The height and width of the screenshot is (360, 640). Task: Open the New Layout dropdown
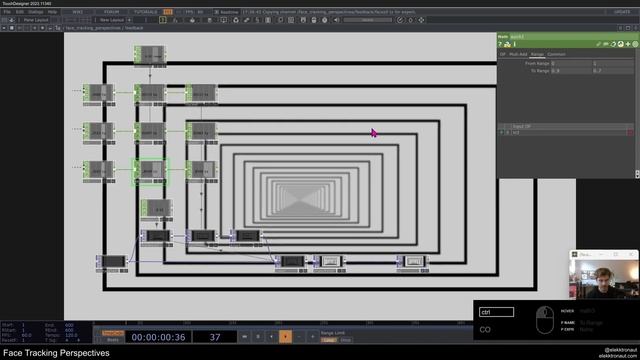coord(111,20)
